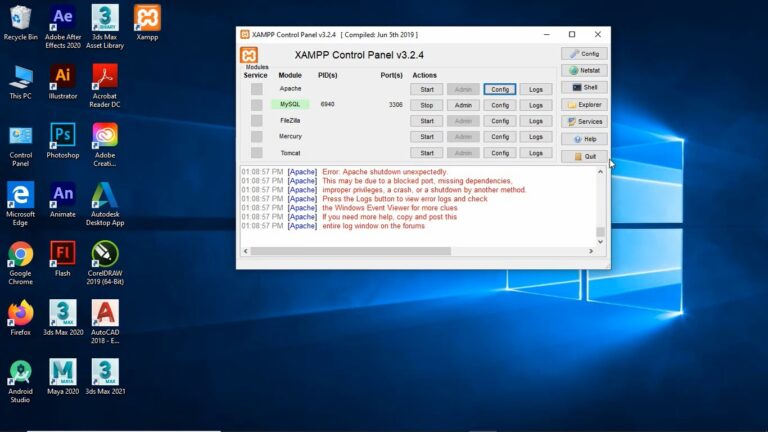Select the Microsoft Edge desktop icon

(20, 204)
